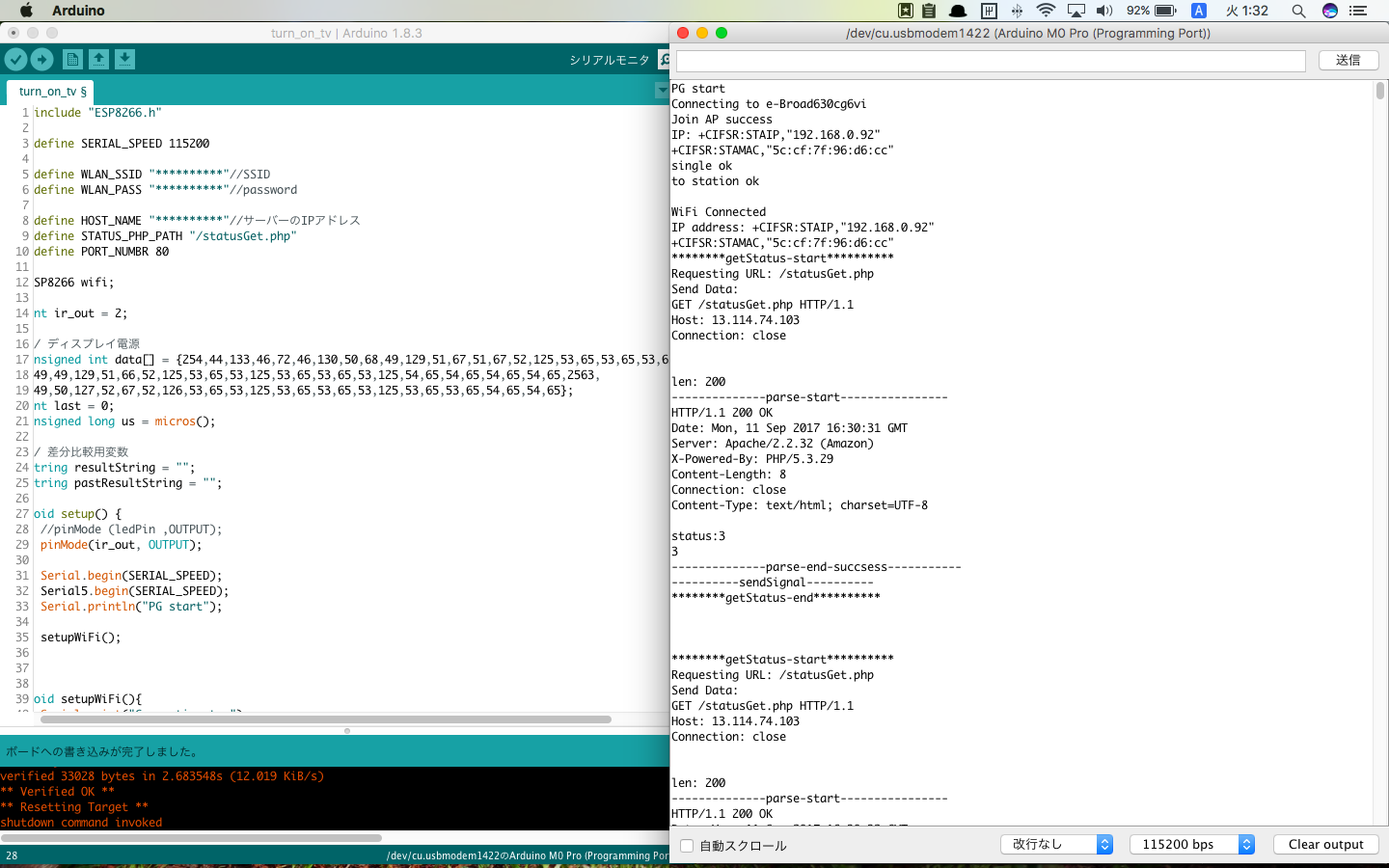Click the 火 1:32 clock in the menu bar
Screen dimensions: 1389x868
tap(1247, 11)
